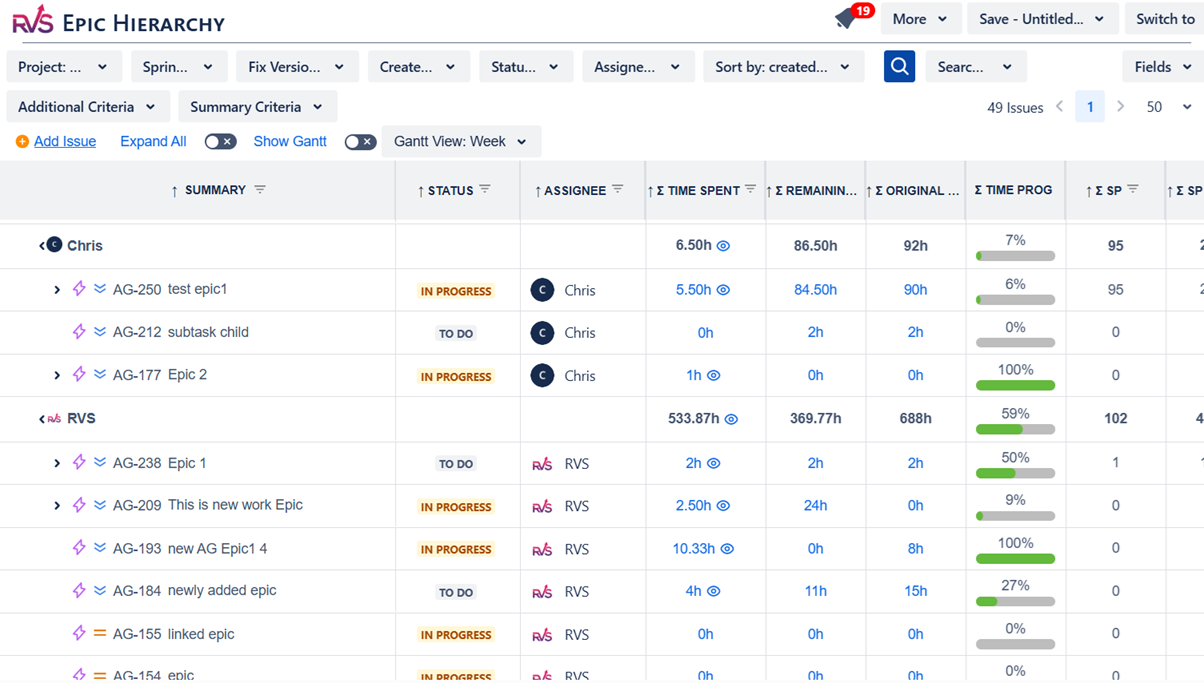The image size is (1204, 684).
Task: Open the Gantt View: Week dropdown
Action: tap(461, 142)
